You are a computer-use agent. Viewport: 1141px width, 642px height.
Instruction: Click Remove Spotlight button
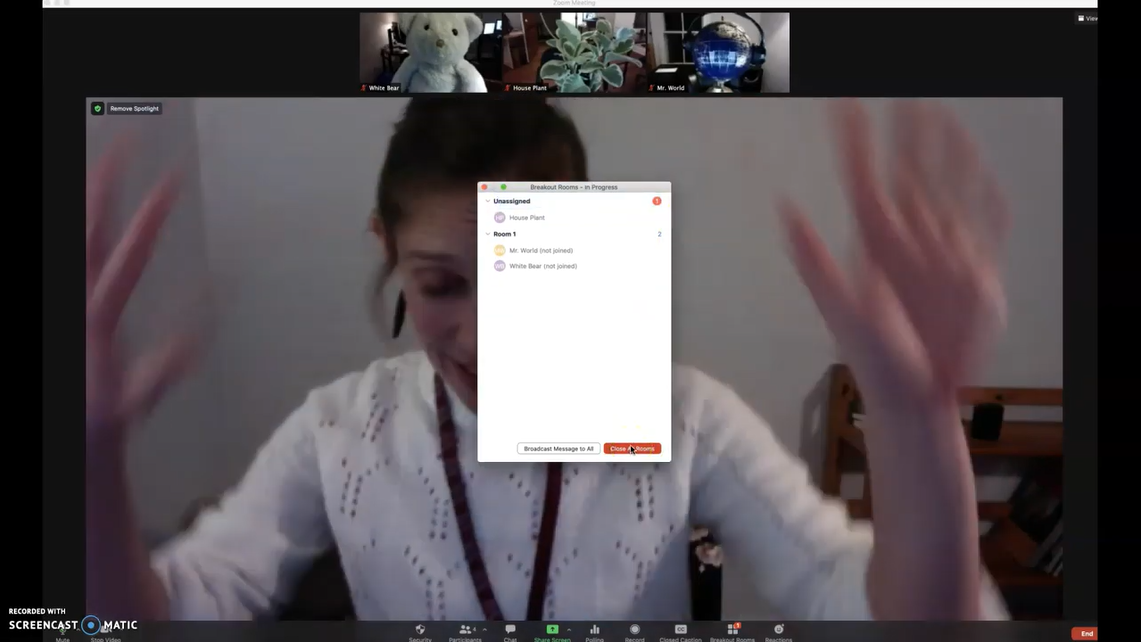pyautogui.click(x=135, y=108)
